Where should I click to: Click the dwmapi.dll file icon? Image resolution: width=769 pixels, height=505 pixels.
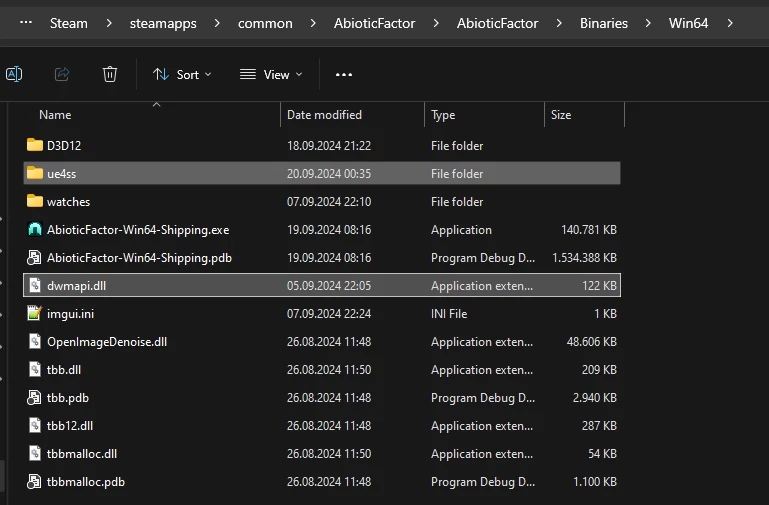click(34, 285)
